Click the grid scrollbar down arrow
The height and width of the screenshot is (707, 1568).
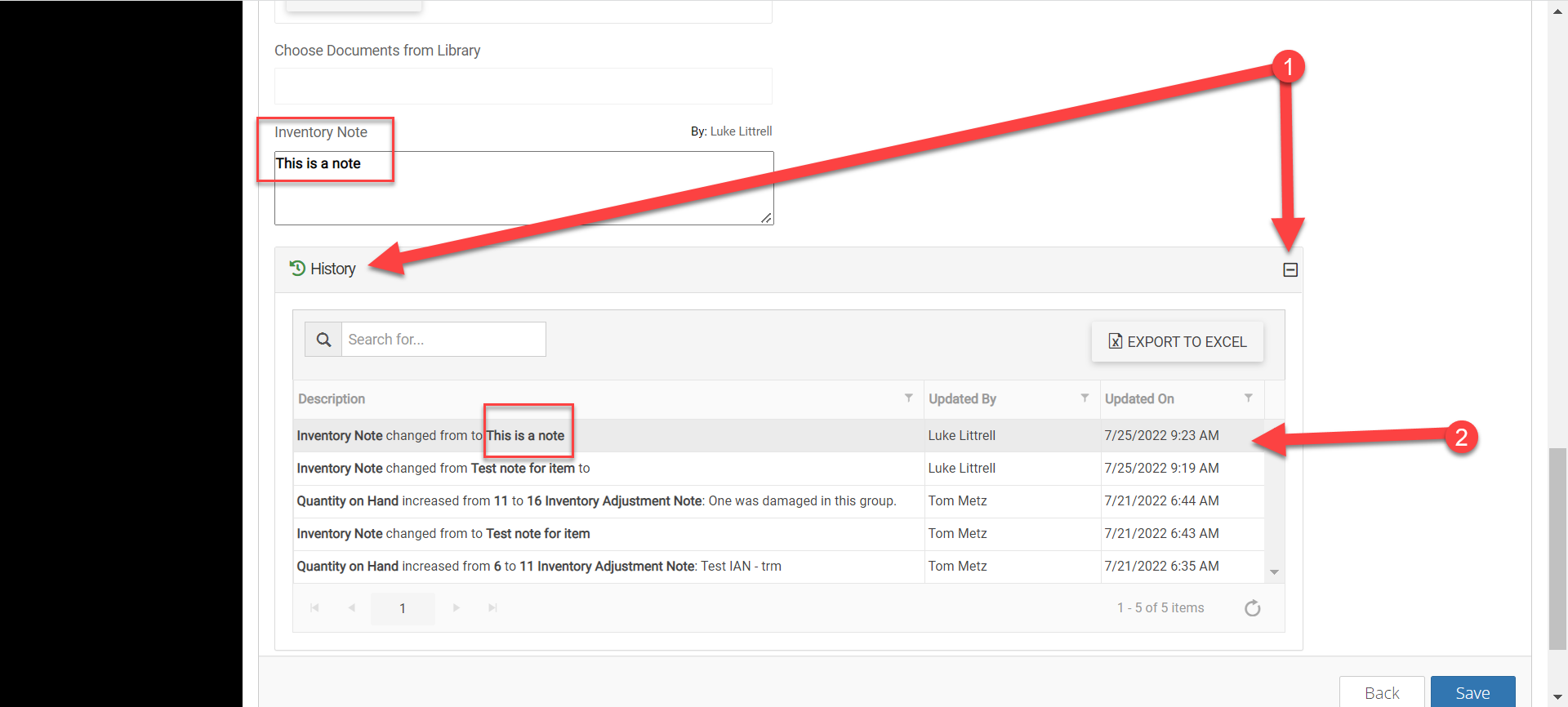1274,572
